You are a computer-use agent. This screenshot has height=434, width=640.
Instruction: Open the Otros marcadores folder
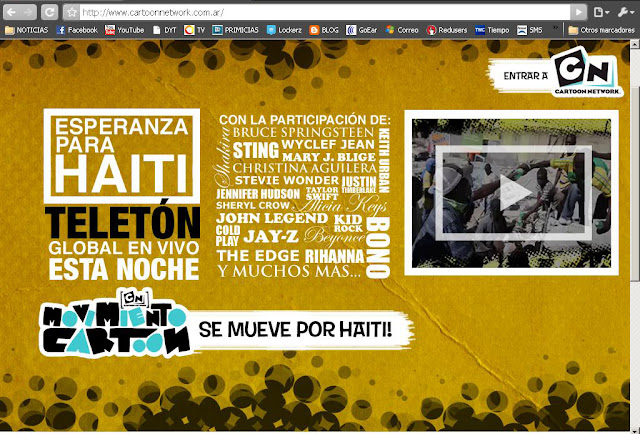pos(601,31)
